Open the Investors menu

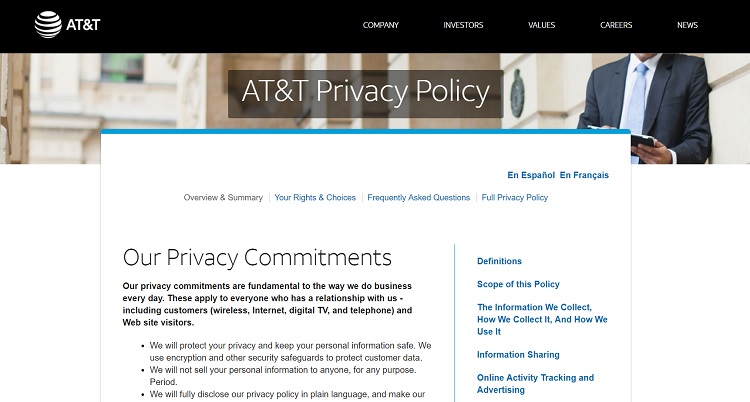point(463,25)
